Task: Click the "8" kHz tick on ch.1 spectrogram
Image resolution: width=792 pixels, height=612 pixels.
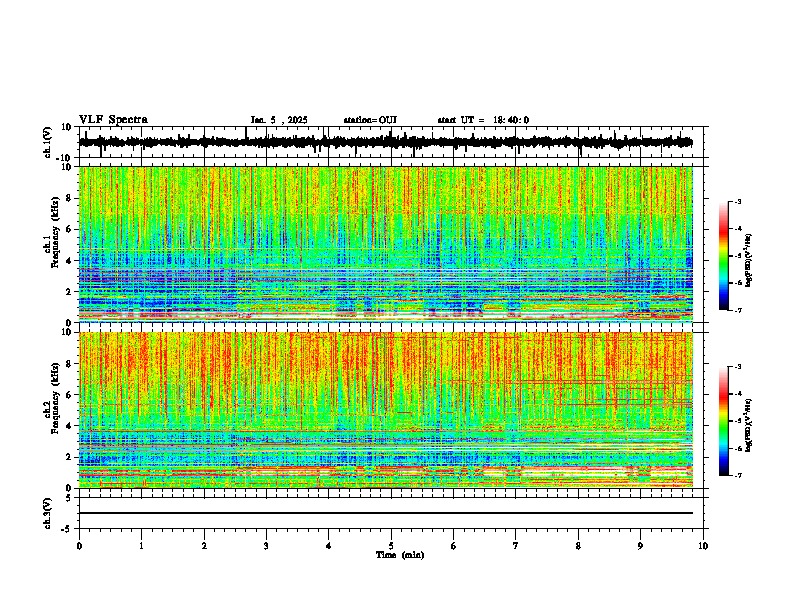Action: (70, 198)
